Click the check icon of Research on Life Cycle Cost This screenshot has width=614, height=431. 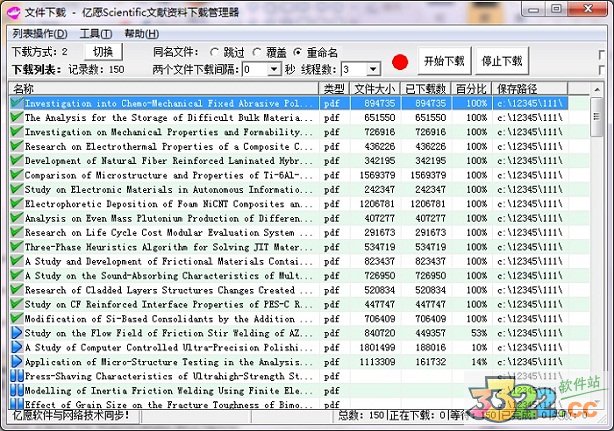point(17,232)
